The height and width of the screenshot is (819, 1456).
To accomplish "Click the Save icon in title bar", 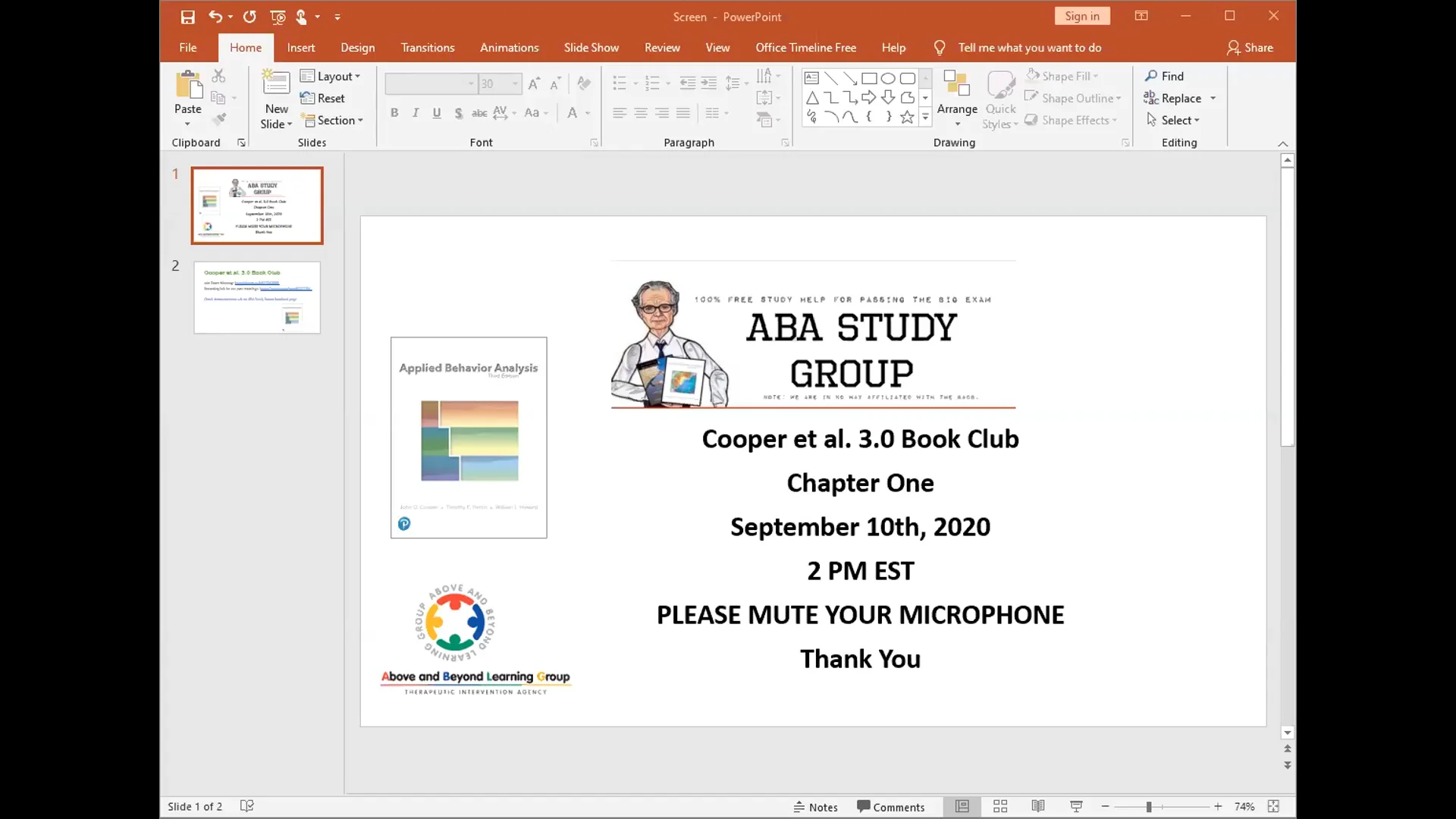I will click(x=187, y=17).
